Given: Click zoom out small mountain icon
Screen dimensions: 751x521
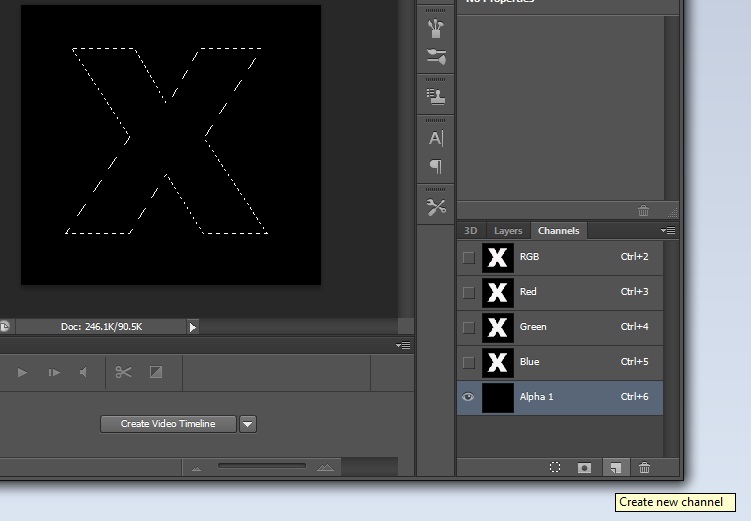Looking at the screenshot, I should tap(196, 469).
